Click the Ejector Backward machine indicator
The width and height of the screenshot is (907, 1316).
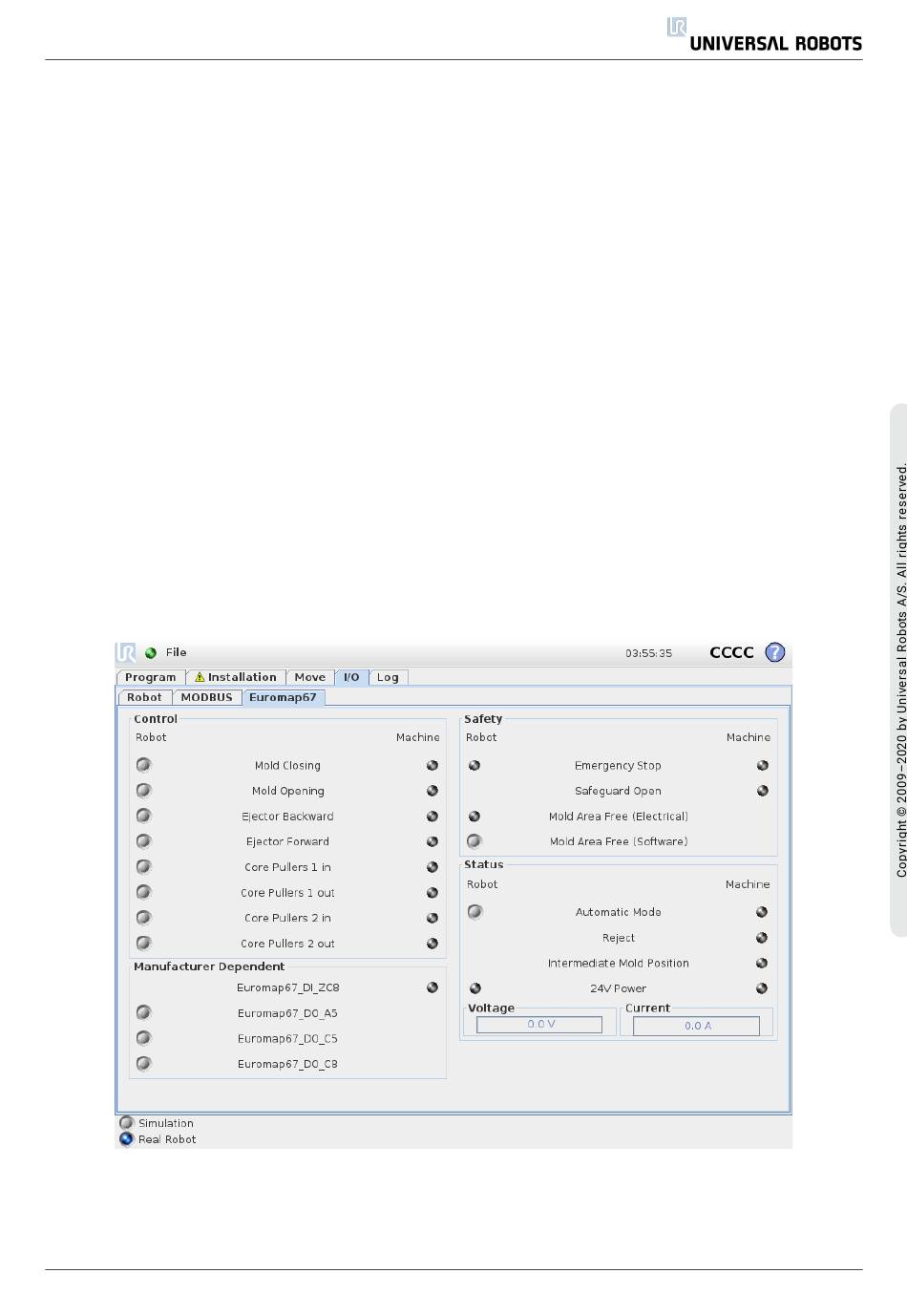(x=432, y=817)
